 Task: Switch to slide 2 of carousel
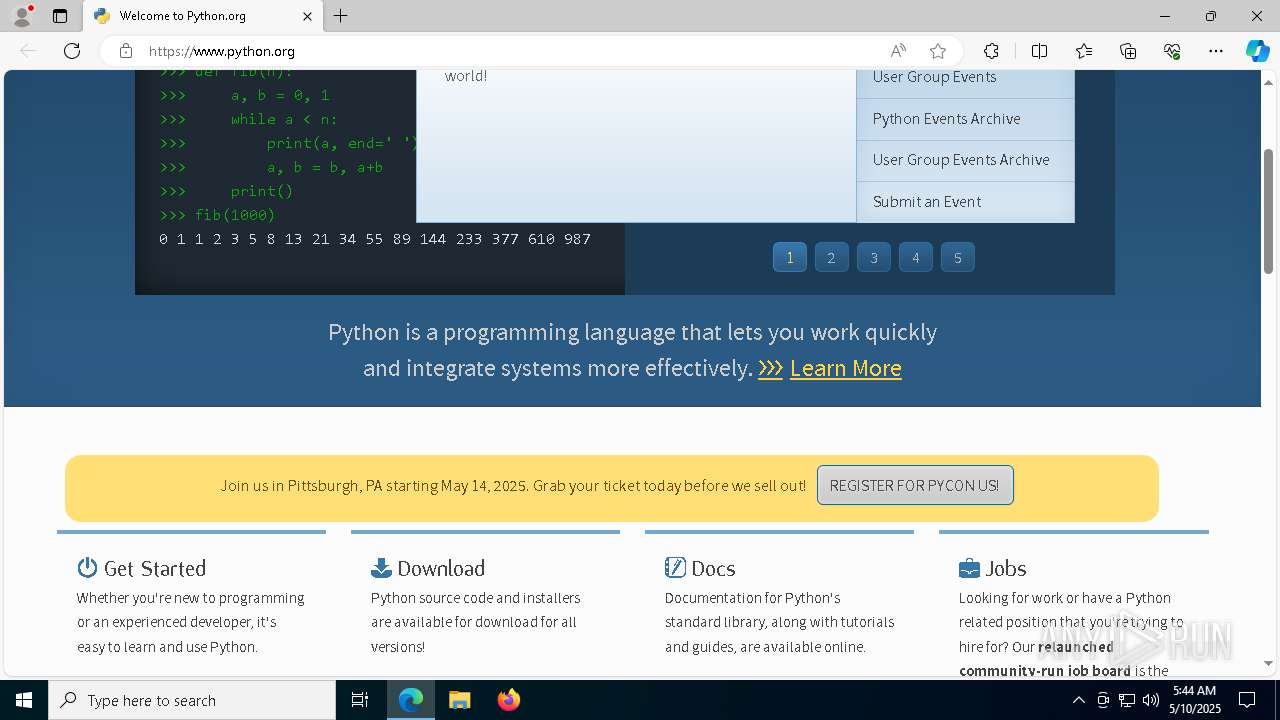tap(831, 257)
